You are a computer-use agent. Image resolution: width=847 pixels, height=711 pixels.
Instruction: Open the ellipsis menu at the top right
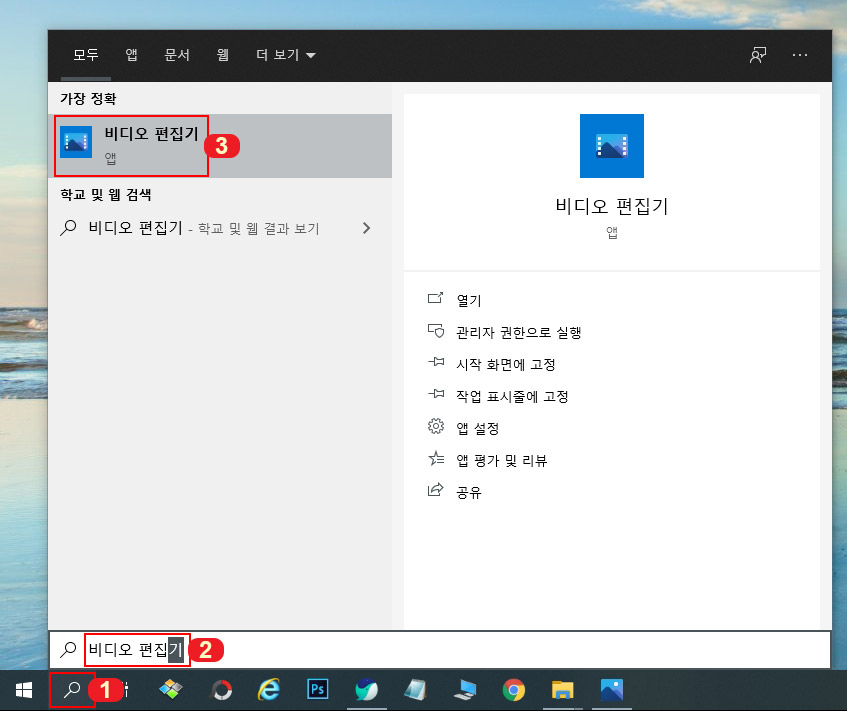click(x=799, y=55)
